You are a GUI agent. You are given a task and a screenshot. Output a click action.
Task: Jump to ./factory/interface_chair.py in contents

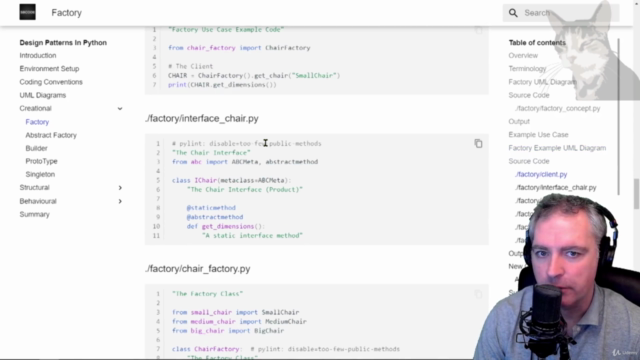[556, 187]
